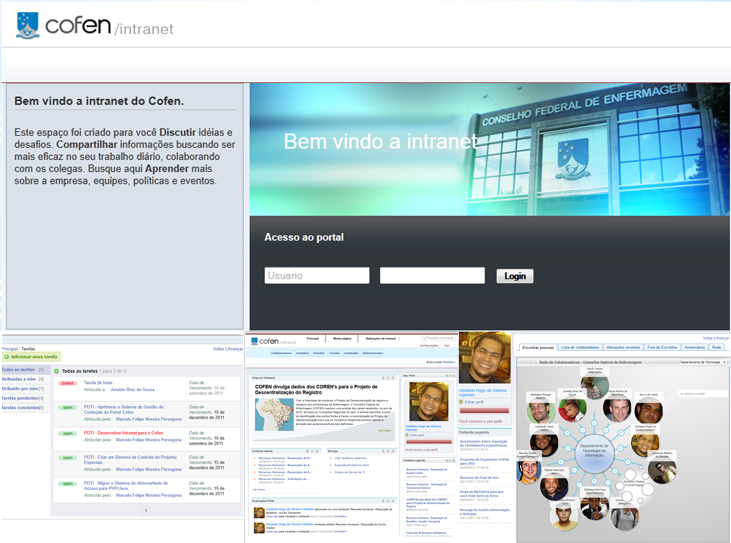The width and height of the screenshot is (731, 543).
Task: Open PDTI - Criar um Sistema de Controle task
Action: tap(130, 460)
